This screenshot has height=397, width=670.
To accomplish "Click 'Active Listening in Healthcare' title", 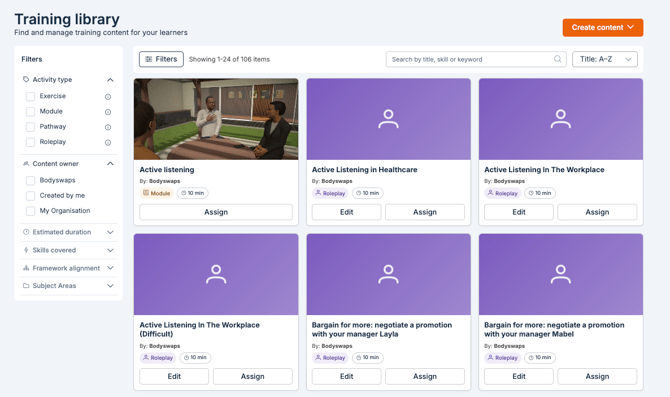I will click(x=364, y=170).
